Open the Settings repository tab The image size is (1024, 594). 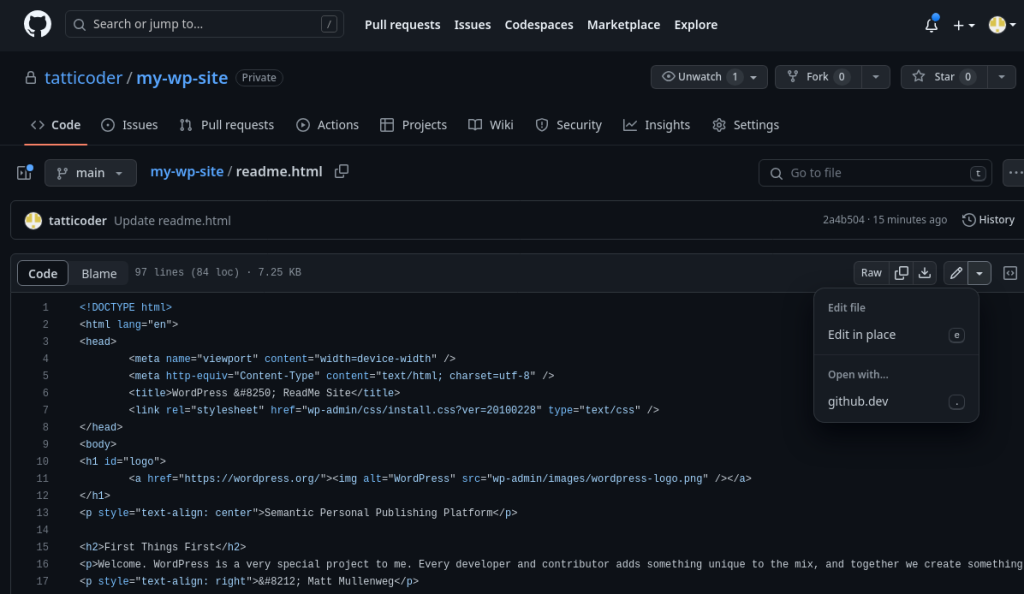[x=745, y=125]
